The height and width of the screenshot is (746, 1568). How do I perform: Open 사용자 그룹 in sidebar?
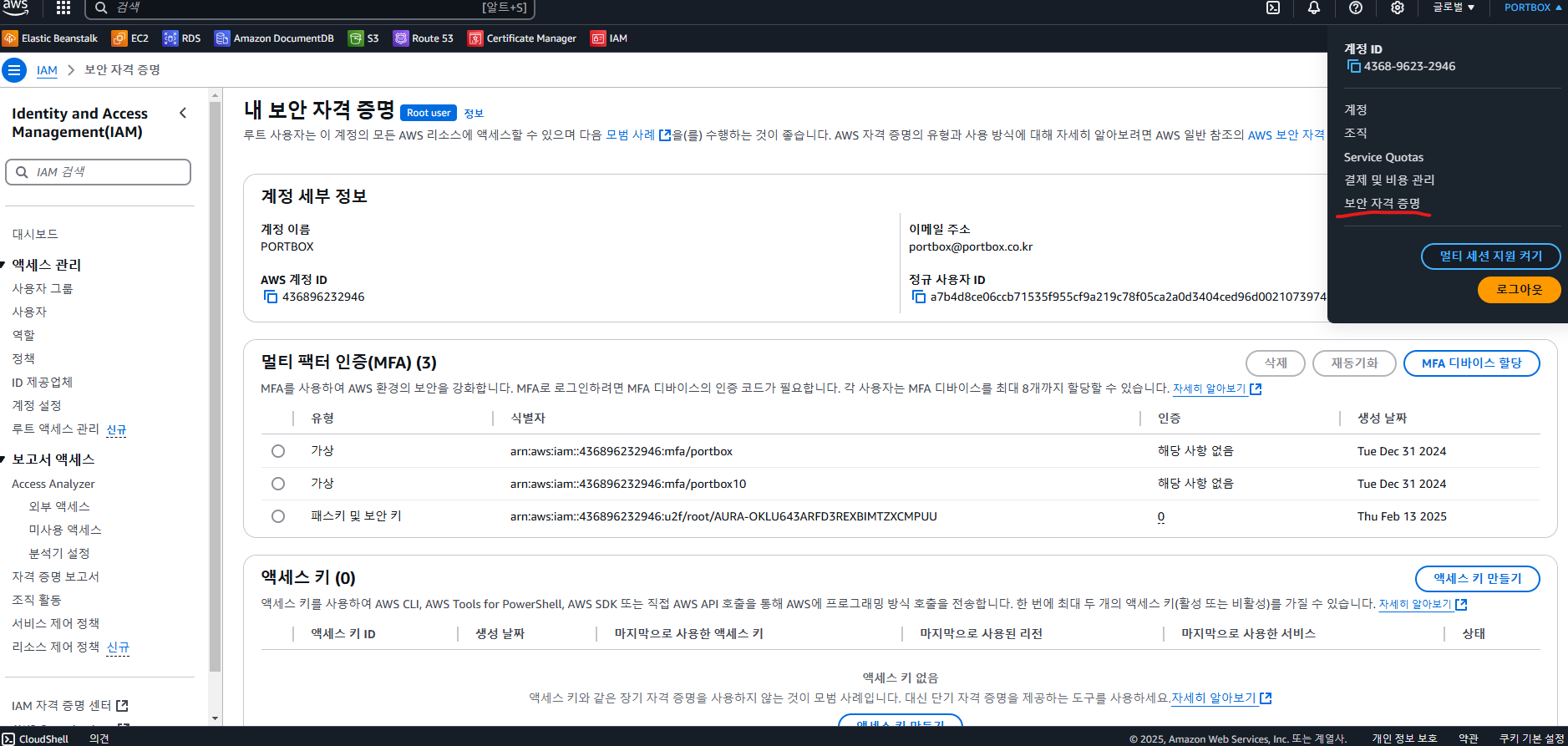[x=43, y=288]
